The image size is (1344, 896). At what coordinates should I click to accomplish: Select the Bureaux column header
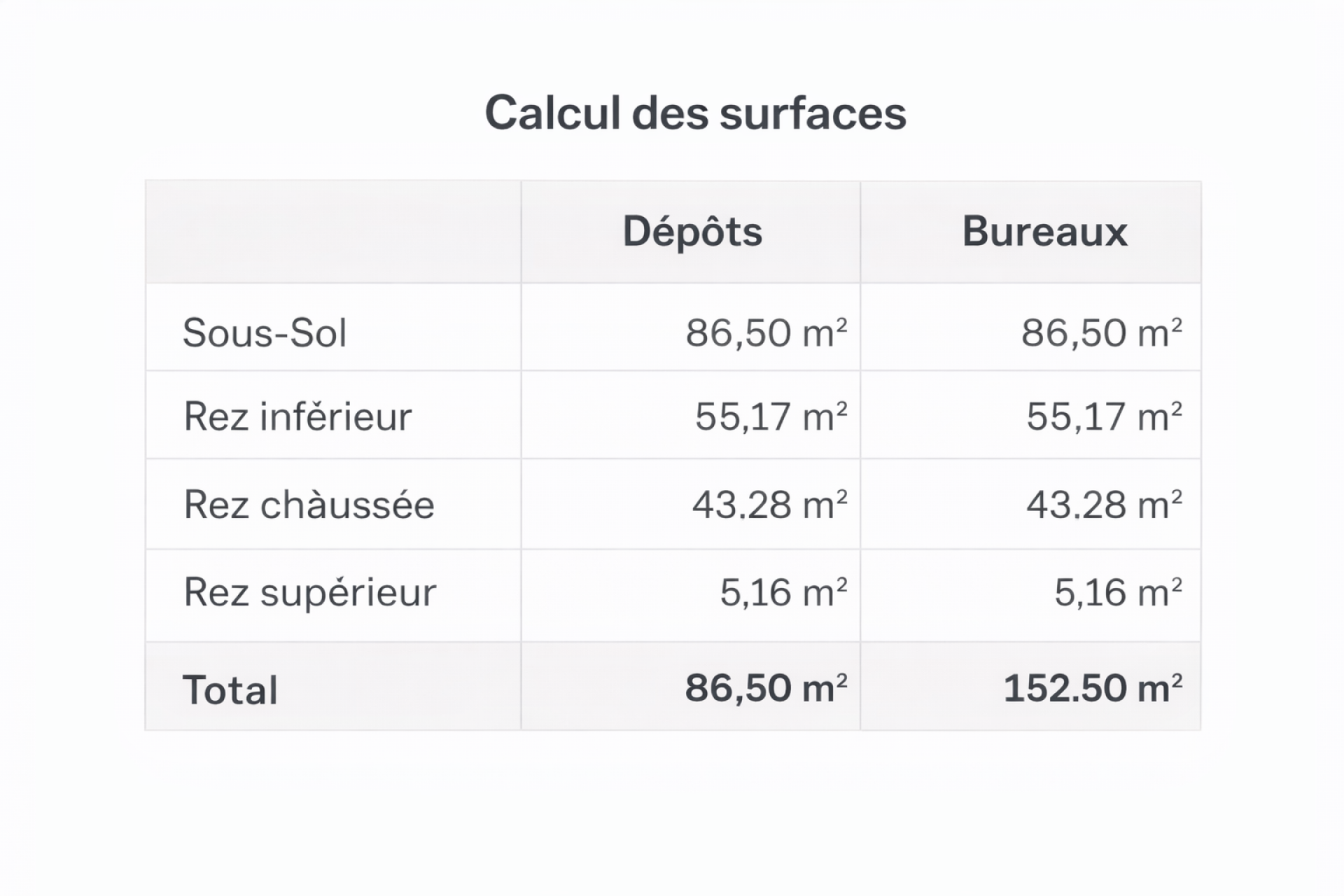pos(1044,232)
